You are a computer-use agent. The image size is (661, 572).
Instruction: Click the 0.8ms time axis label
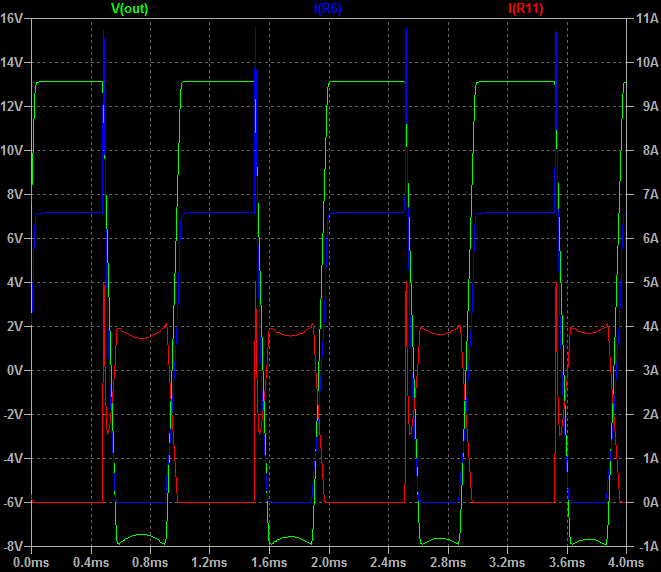150,563
